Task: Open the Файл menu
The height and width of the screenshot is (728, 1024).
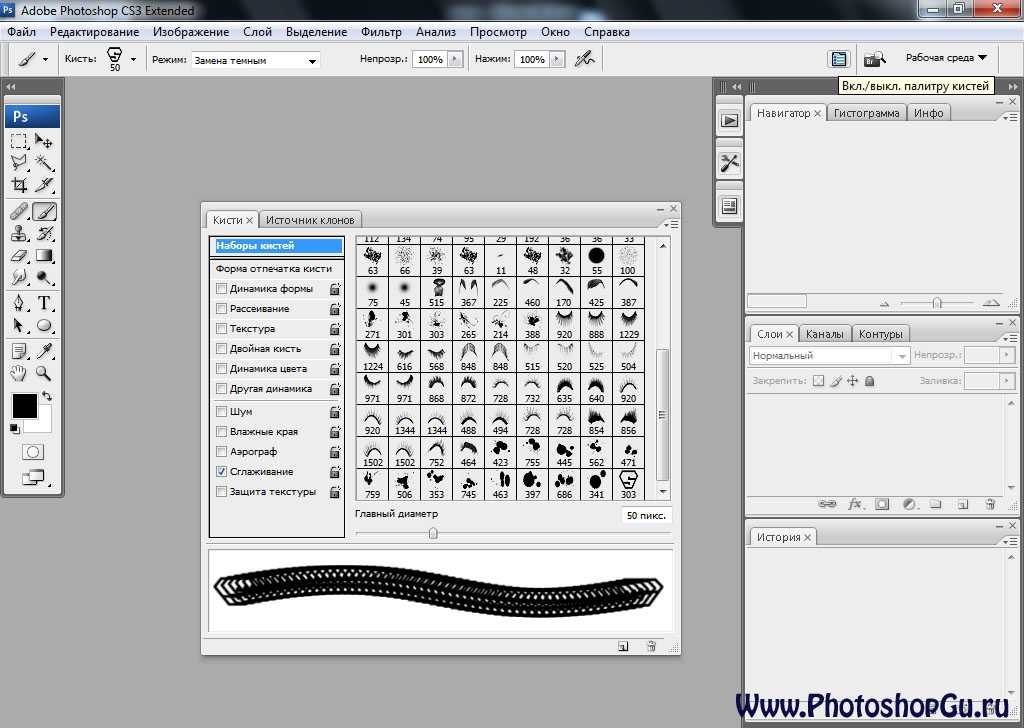Action: pyautogui.click(x=22, y=32)
